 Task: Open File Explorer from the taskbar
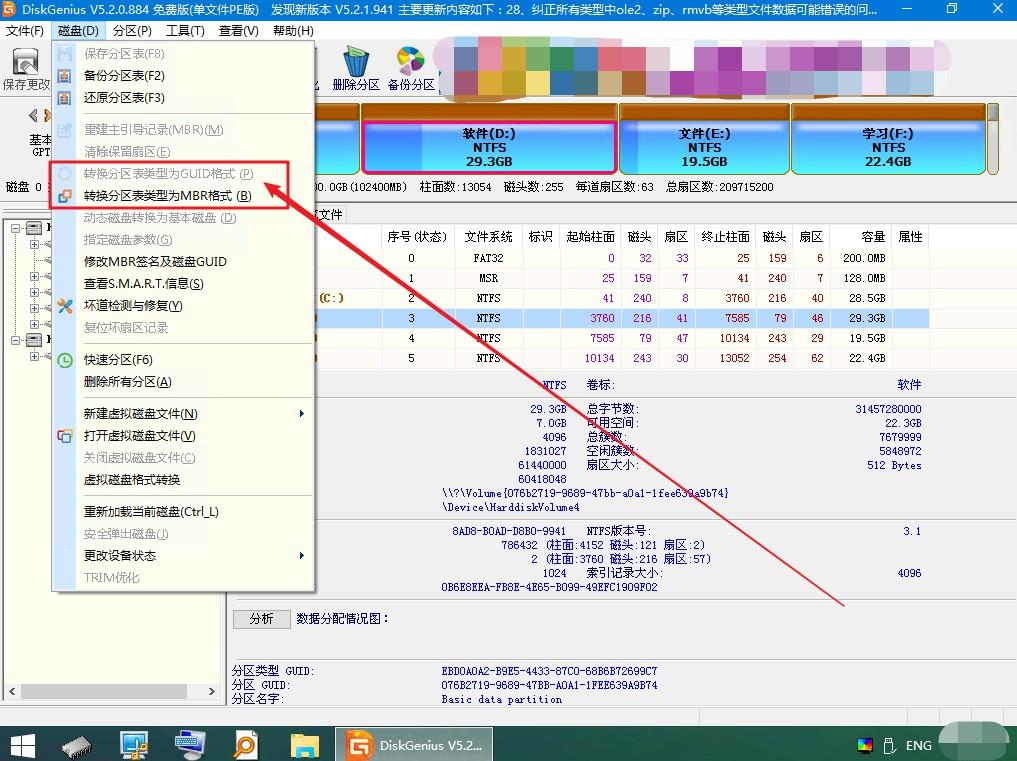click(304, 744)
